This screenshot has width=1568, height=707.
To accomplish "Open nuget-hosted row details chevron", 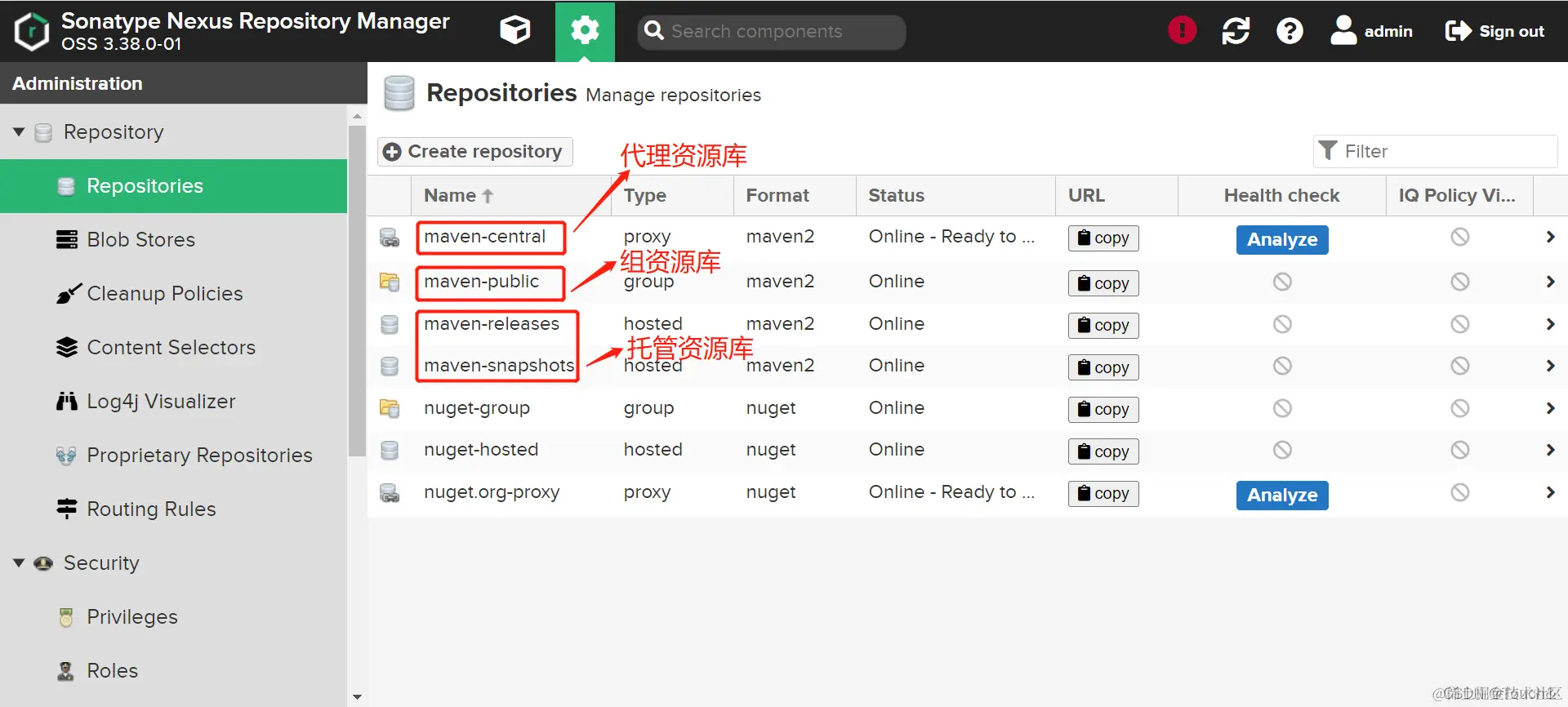I will (x=1550, y=450).
